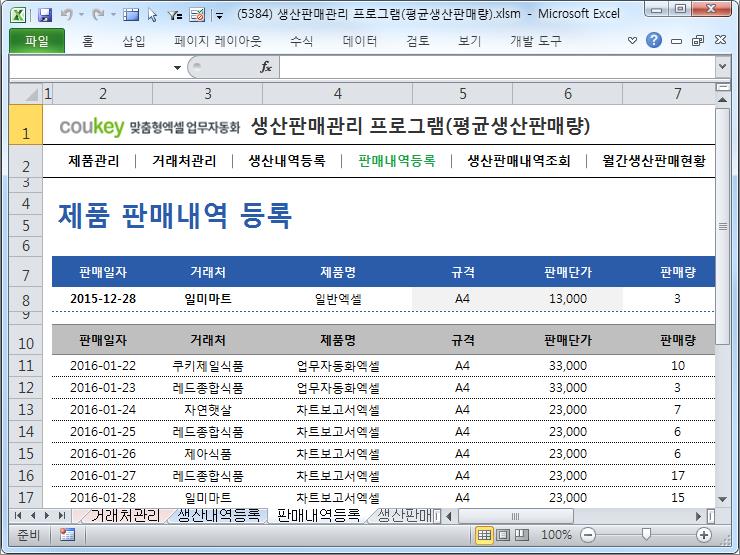The image size is (740, 555).
Task: Open the 파일 tab
Action: [37, 41]
